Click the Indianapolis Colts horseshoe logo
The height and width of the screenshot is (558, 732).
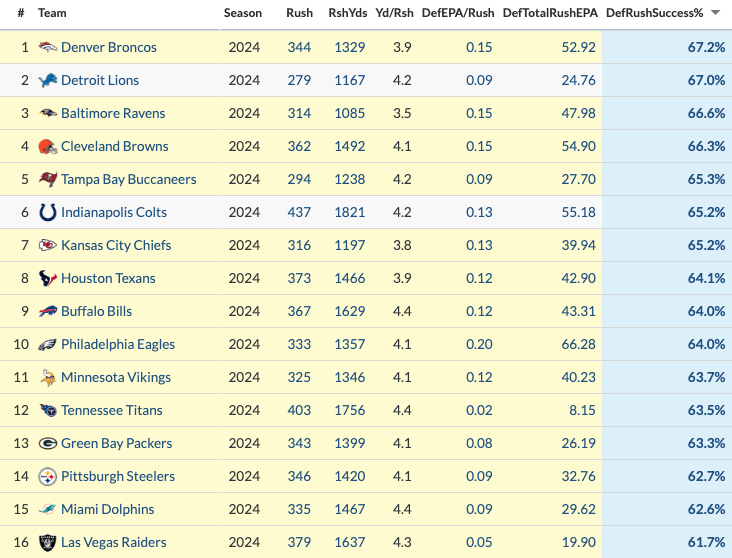click(48, 212)
